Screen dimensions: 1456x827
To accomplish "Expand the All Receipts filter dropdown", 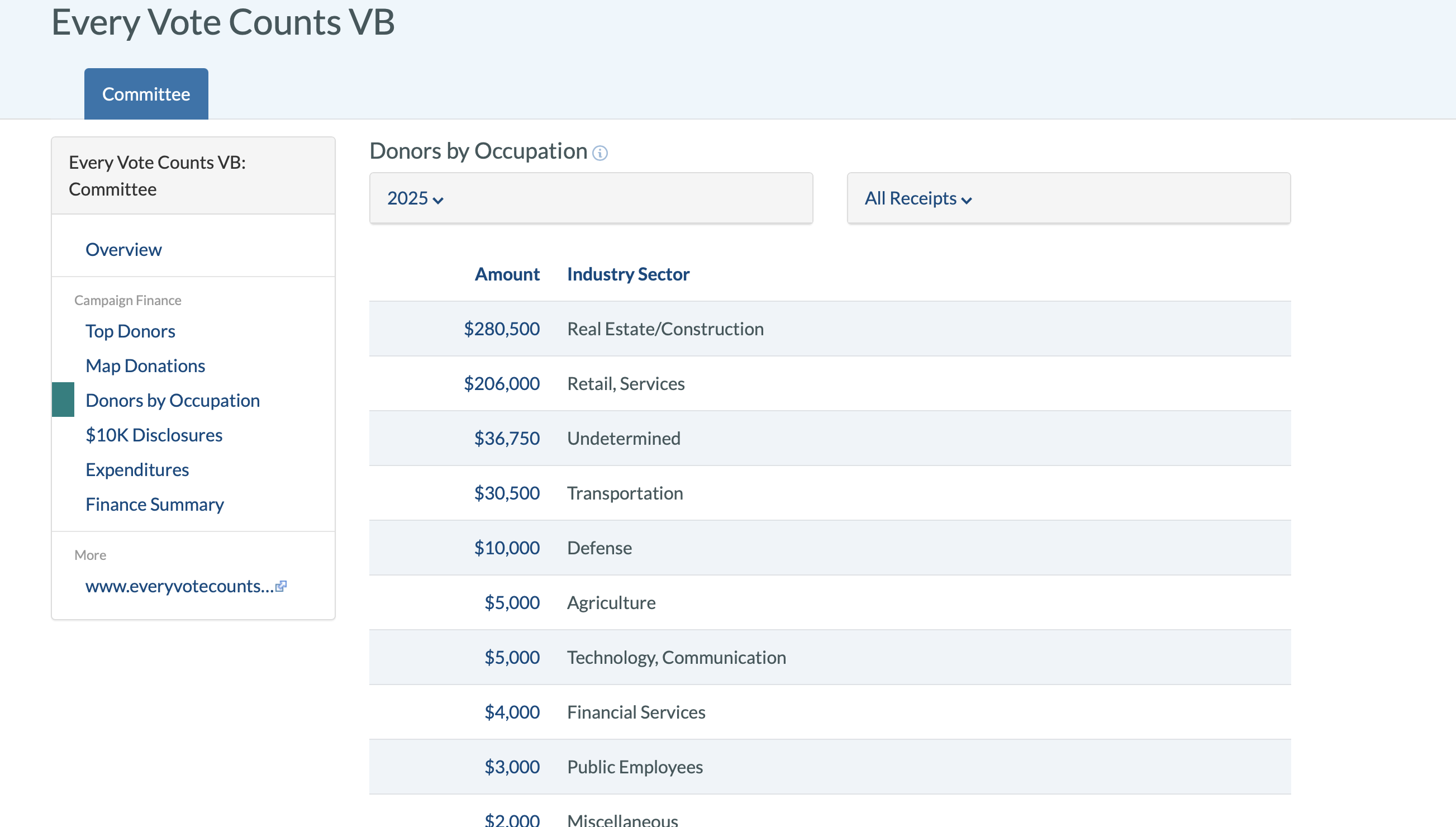I will (917, 198).
